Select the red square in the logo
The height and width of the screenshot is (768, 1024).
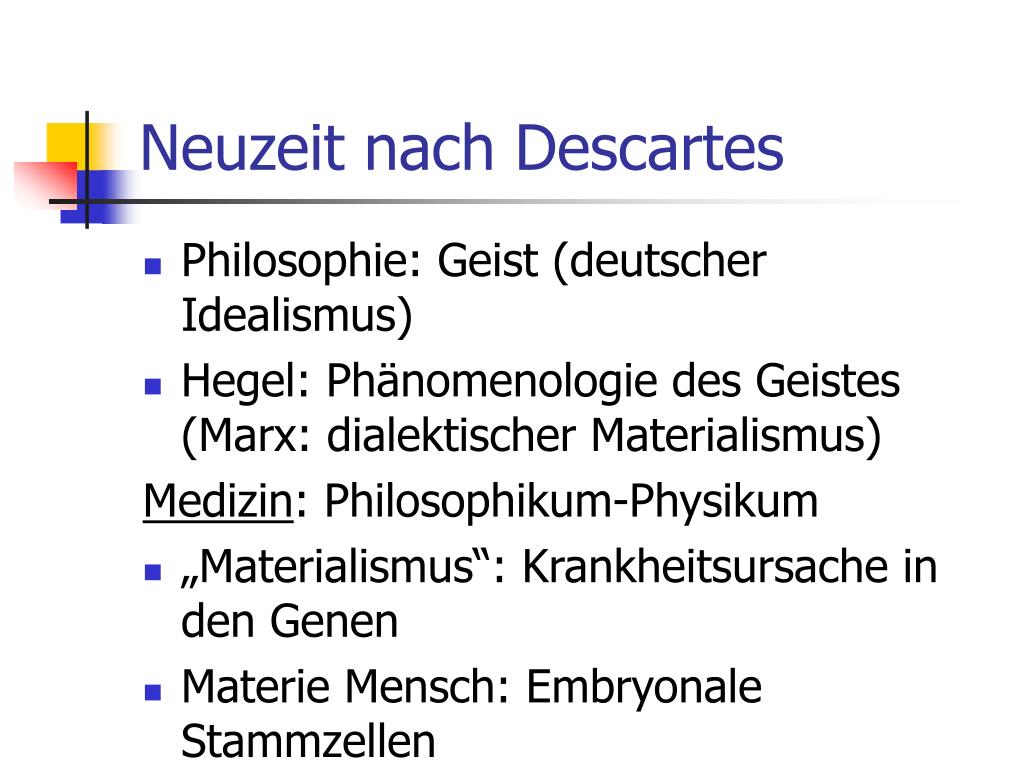point(46,184)
